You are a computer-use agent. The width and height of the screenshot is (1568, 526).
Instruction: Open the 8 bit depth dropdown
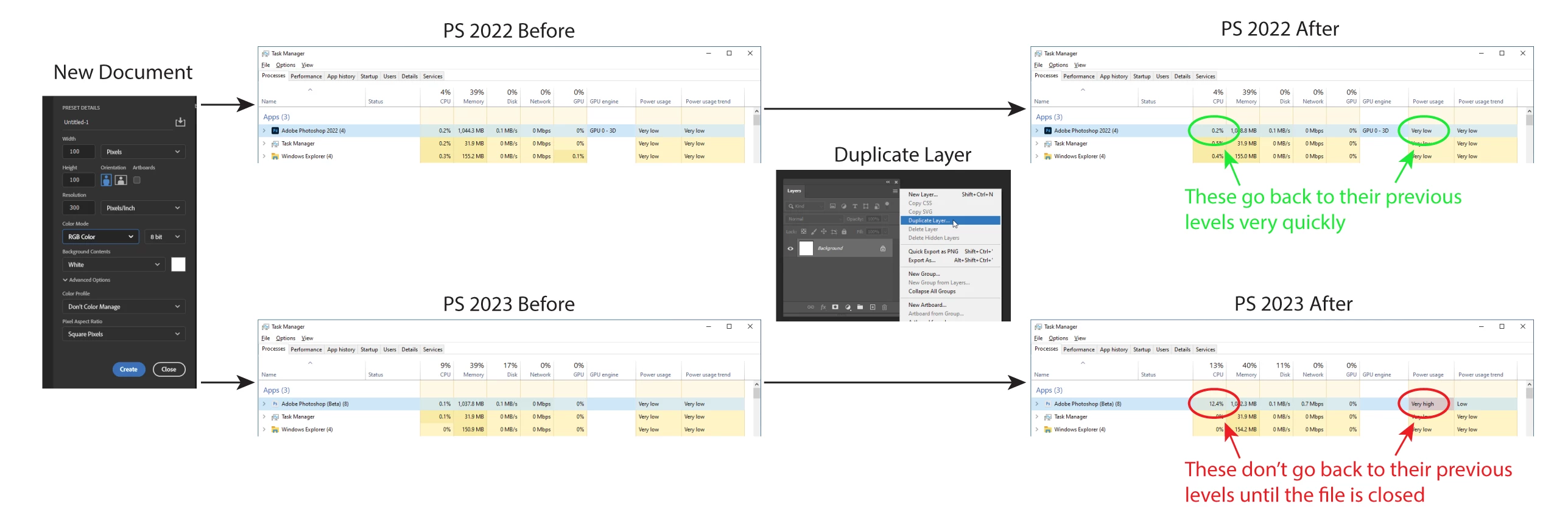tap(165, 237)
